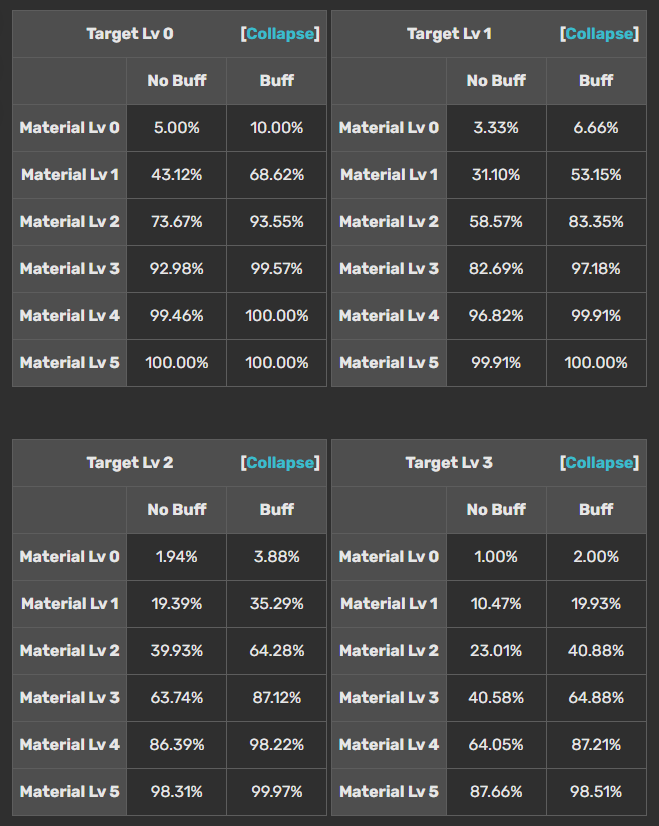Viewport: 659px width, 826px height.
Task: Click the 35.29% cell
Action: 277,604
